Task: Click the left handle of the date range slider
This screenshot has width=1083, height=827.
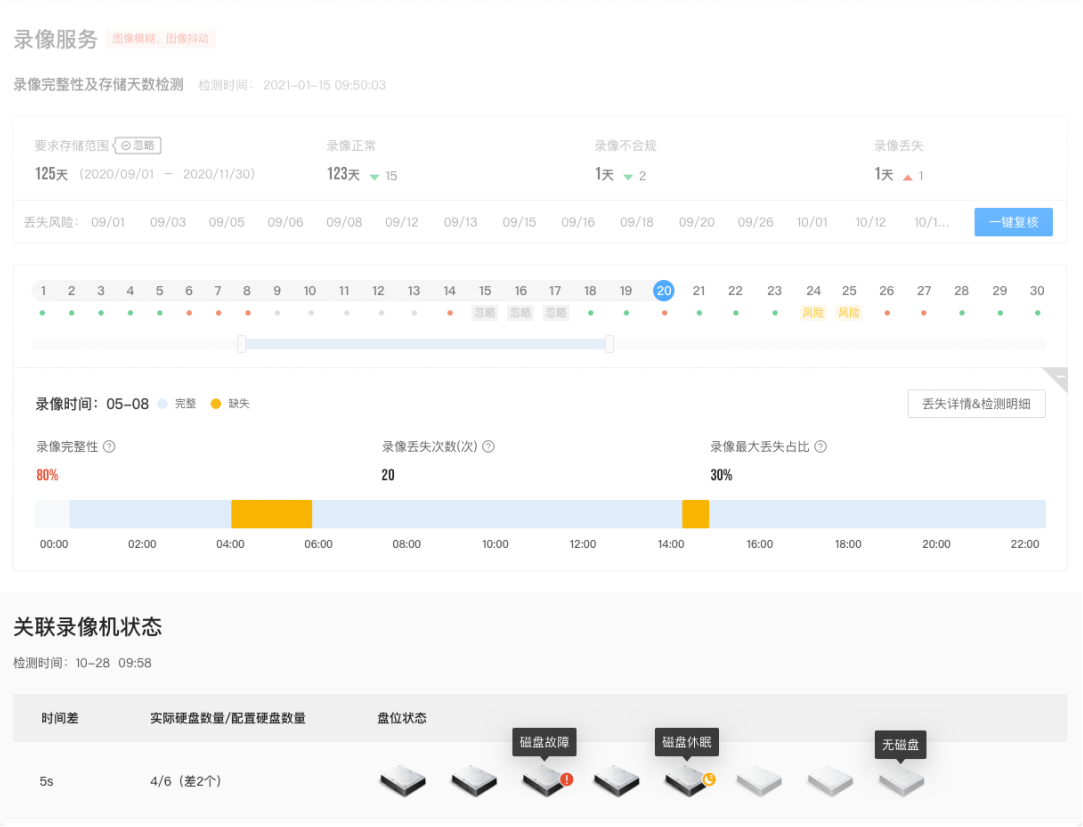Action: click(x=241, y=343)
